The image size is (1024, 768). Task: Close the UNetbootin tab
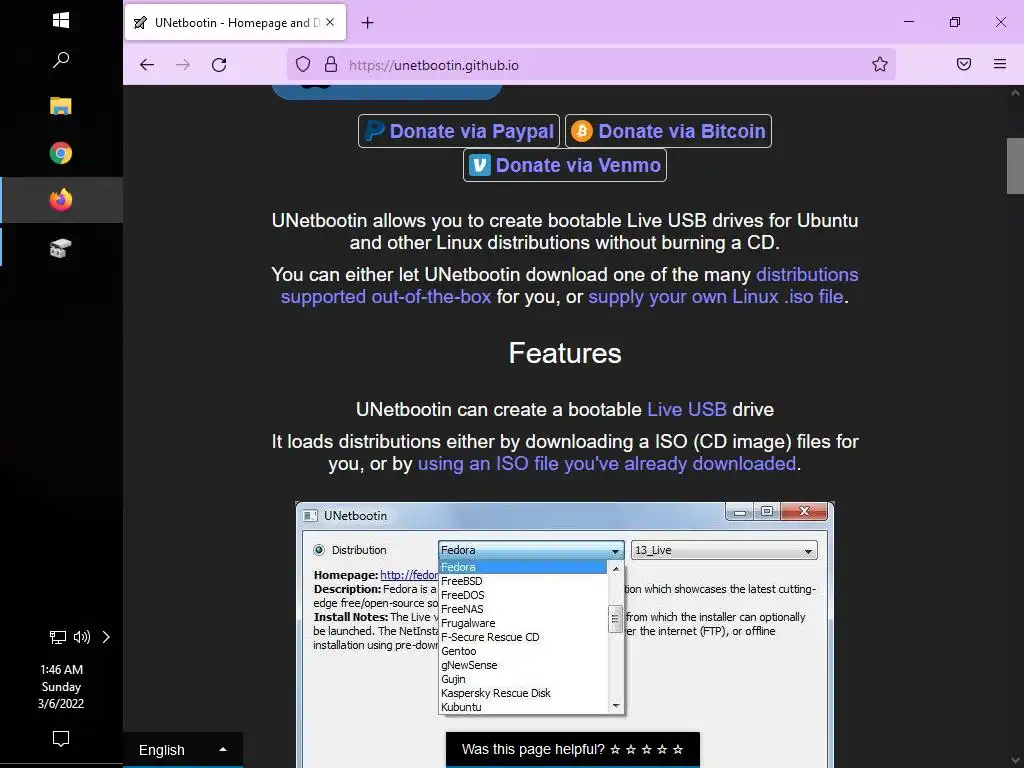click(x=330, y=22)
